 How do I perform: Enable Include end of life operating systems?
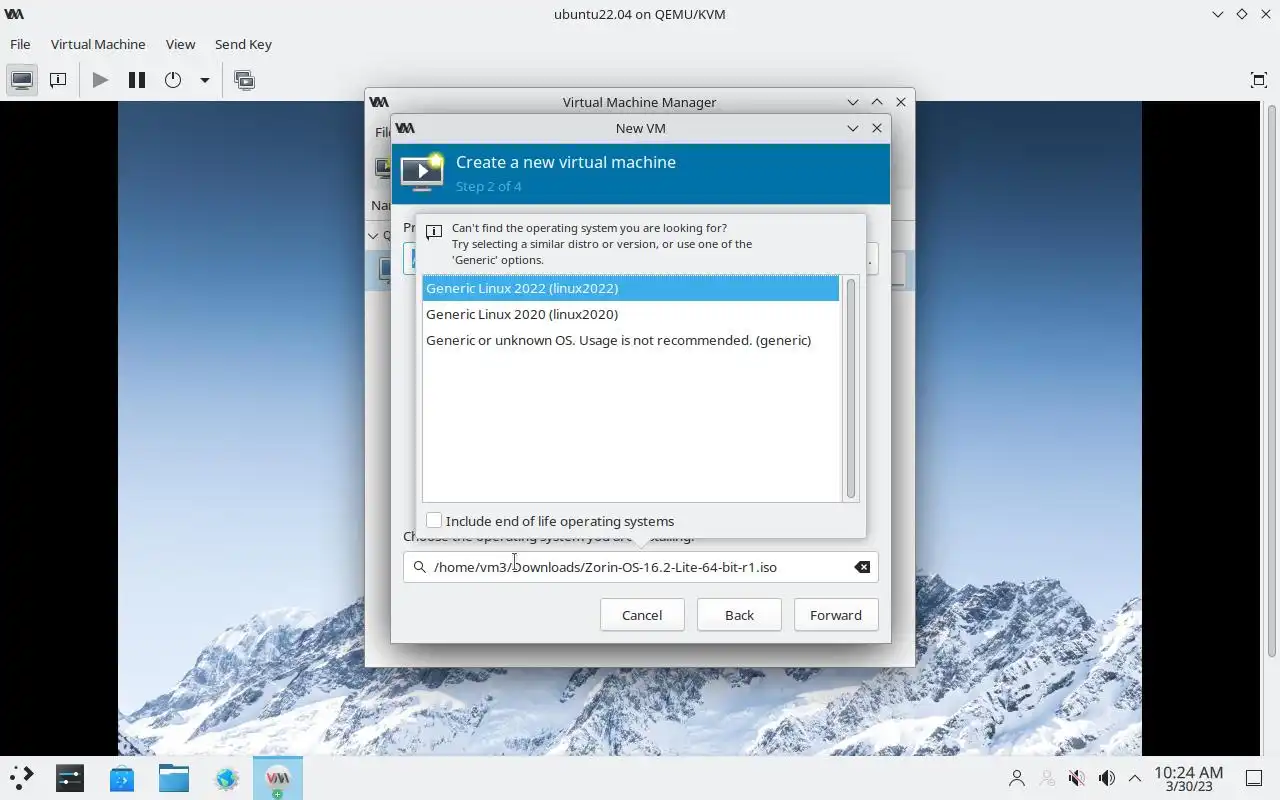point(434,521)
